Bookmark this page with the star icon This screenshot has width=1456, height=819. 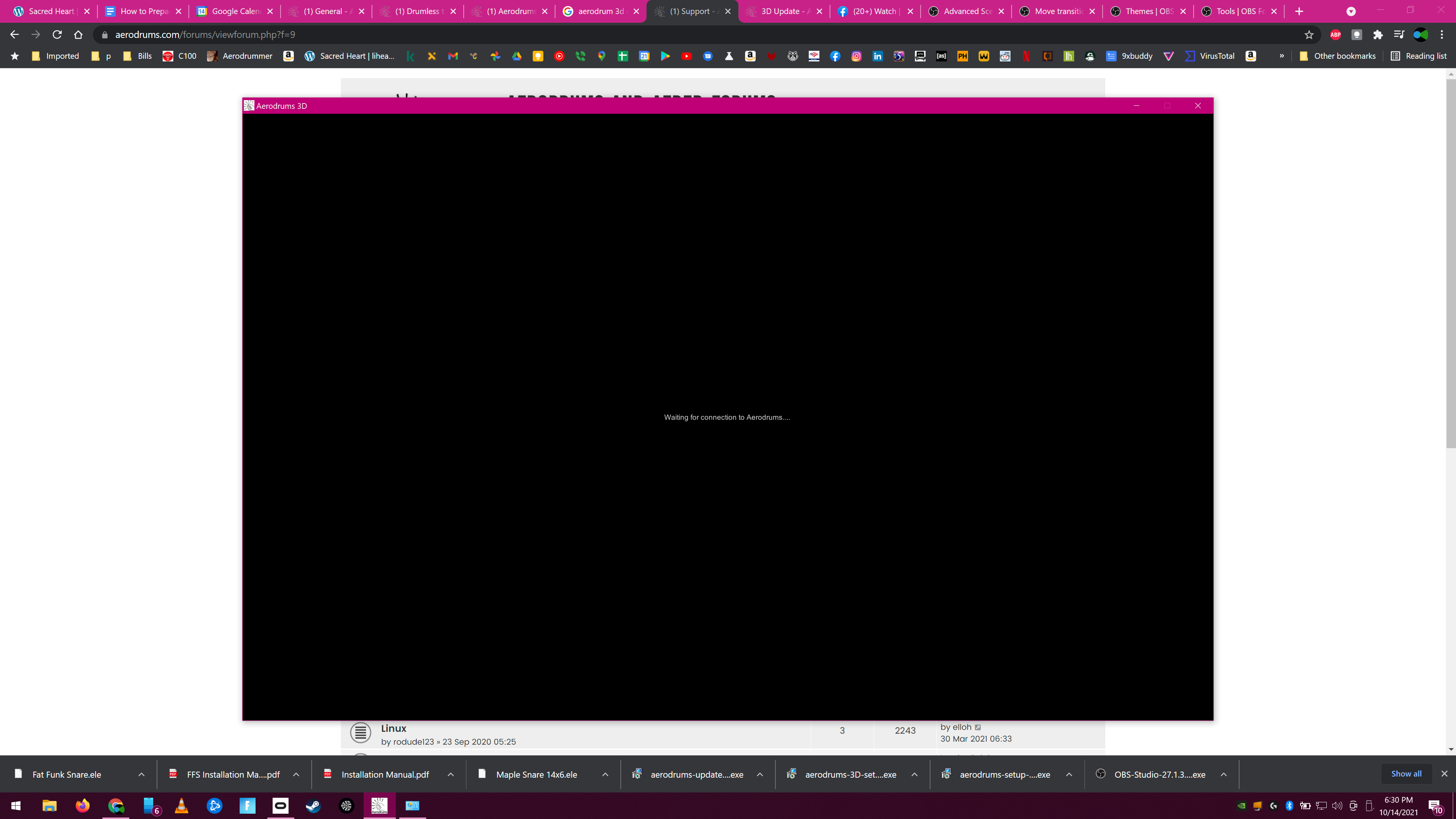coord(1309,35)
